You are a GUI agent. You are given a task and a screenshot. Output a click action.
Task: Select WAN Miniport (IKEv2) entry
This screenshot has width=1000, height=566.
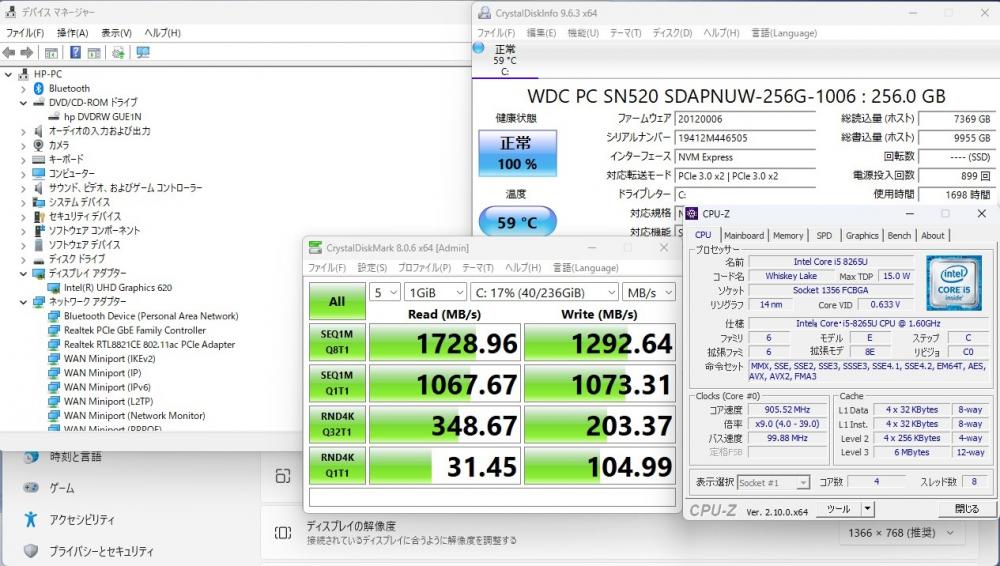pyautogui.click(x=110, y=359)
